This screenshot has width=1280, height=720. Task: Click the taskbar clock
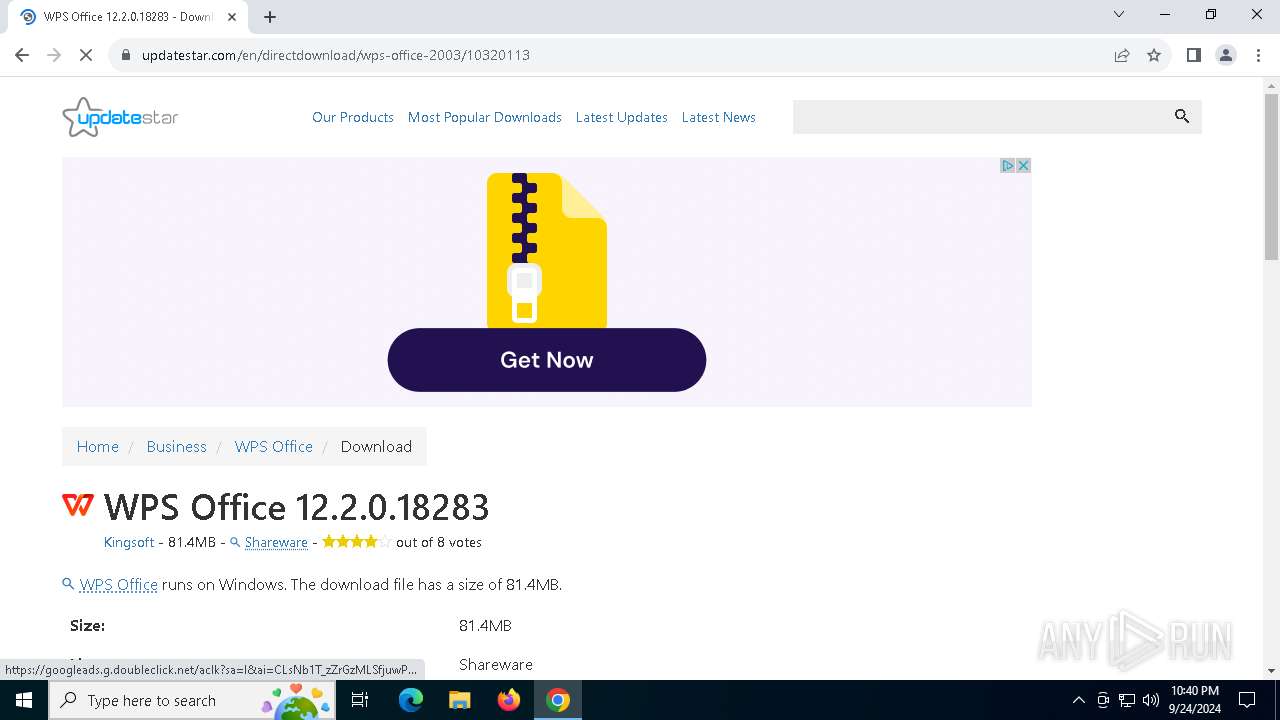(x=1195, y=700)
